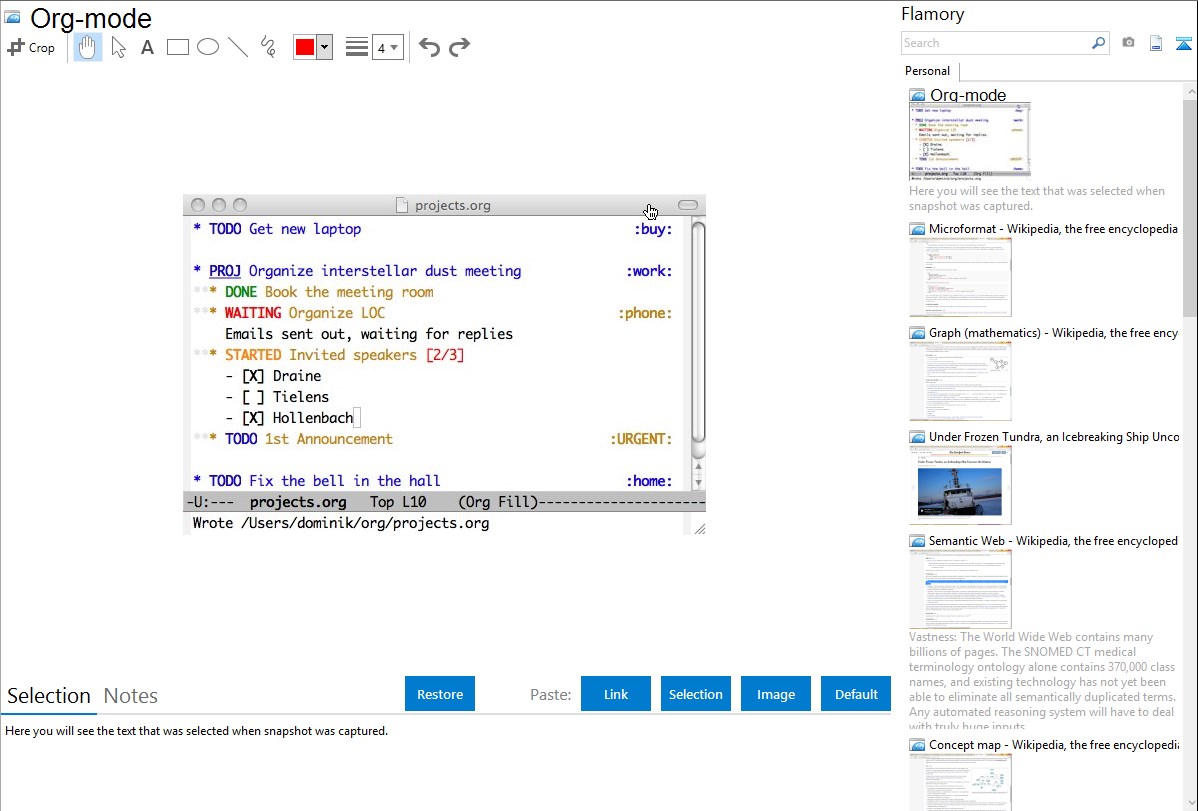Image resolution: width=1198 pixels, height=811 pixels.
Task: Click "Here you will see" text under Selection tab
Action: coord(196,732)
